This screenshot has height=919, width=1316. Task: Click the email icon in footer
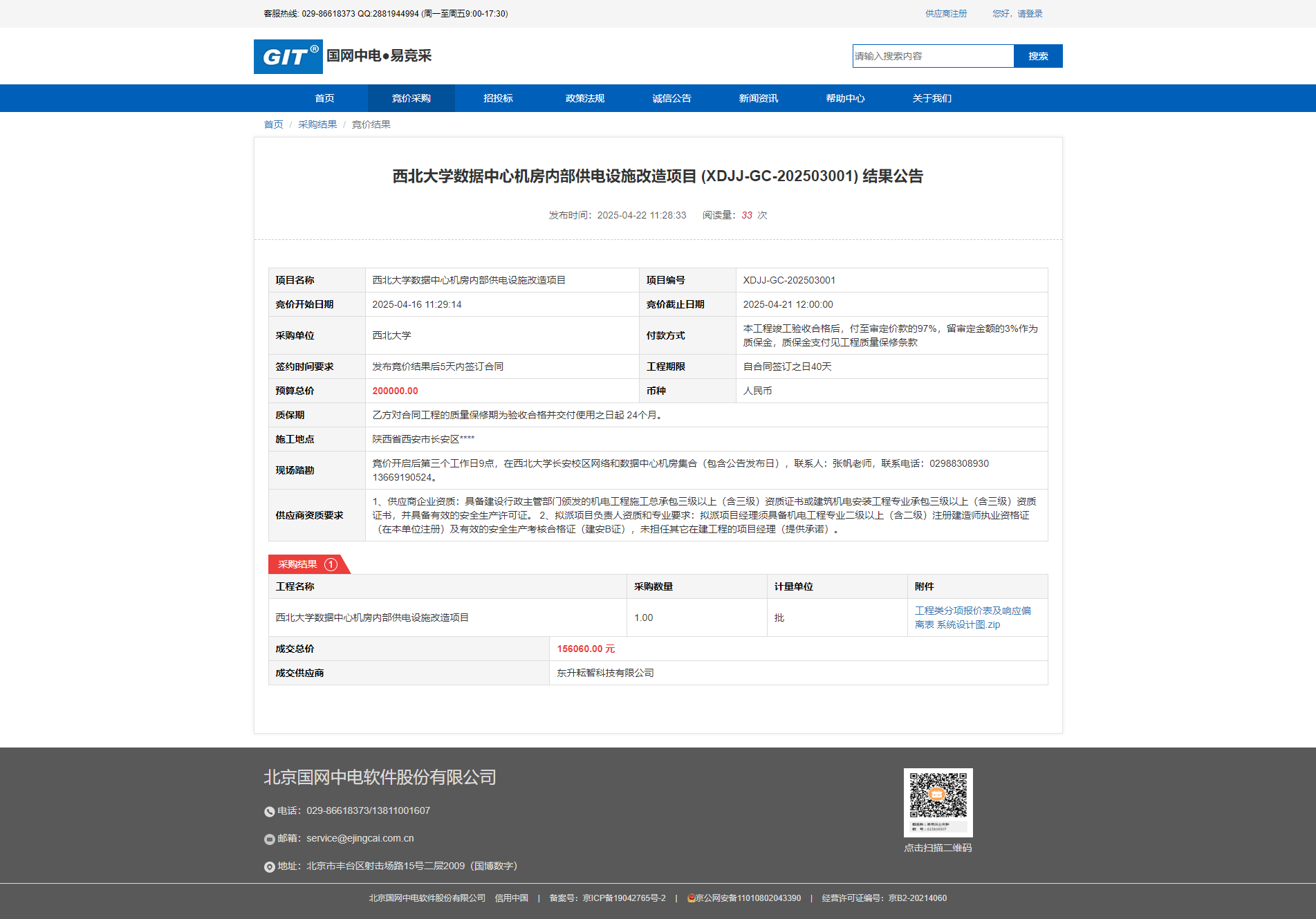point(269,839)
